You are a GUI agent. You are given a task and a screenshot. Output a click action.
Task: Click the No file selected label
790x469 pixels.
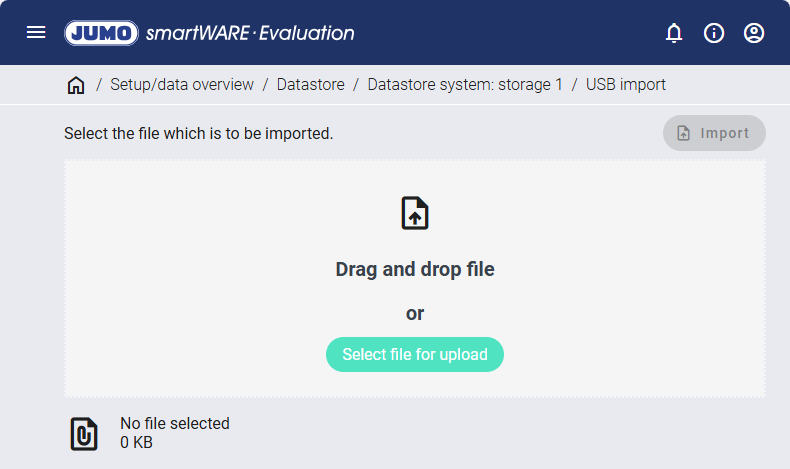175,424
